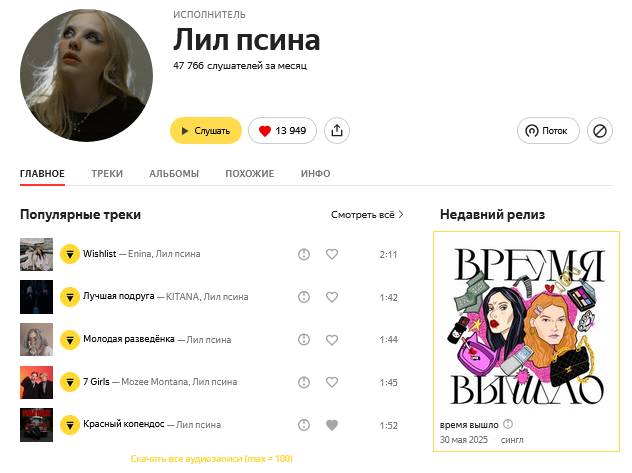Screen dimensions: 632x473
Task: Click explicit mark icon on Молодая разведёнка row
Action: pos(304,340)
